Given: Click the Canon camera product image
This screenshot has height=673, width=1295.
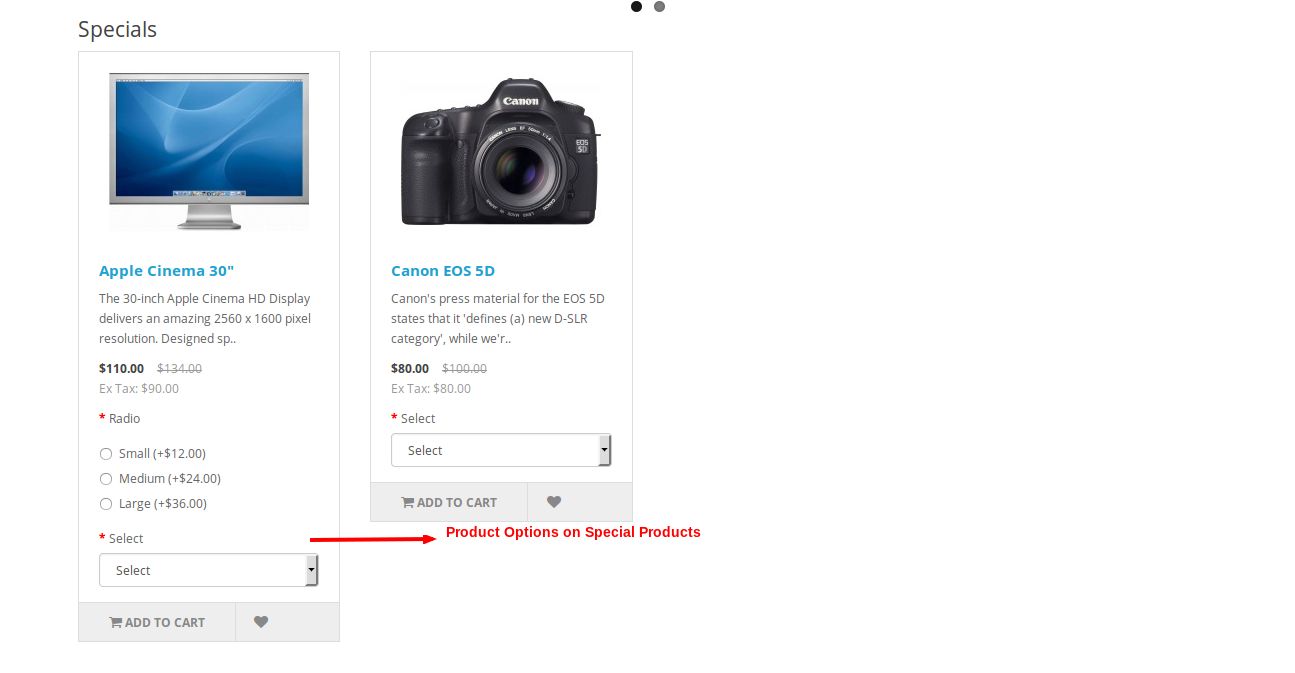Looking at the screenshot, I should (501, 151).
